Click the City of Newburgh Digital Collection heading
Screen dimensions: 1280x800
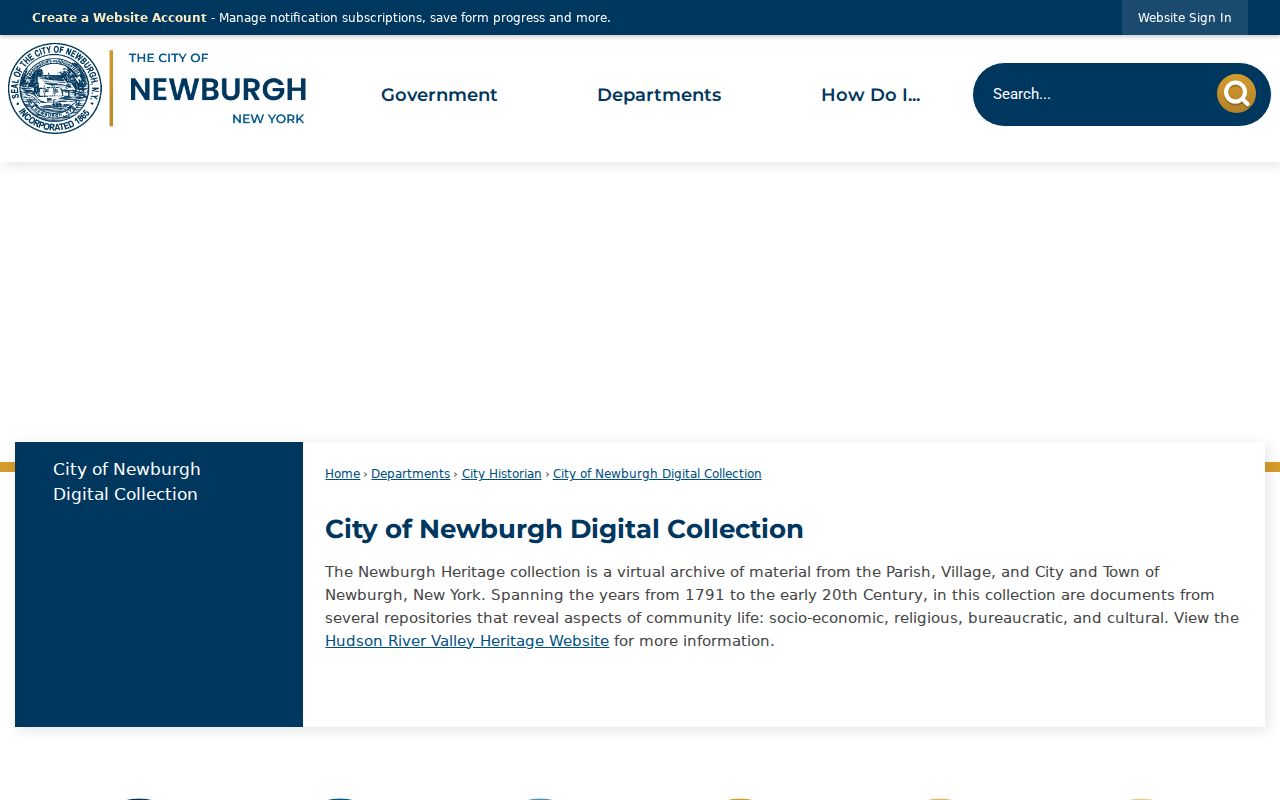pyautogui.click(x=564, y=529)
